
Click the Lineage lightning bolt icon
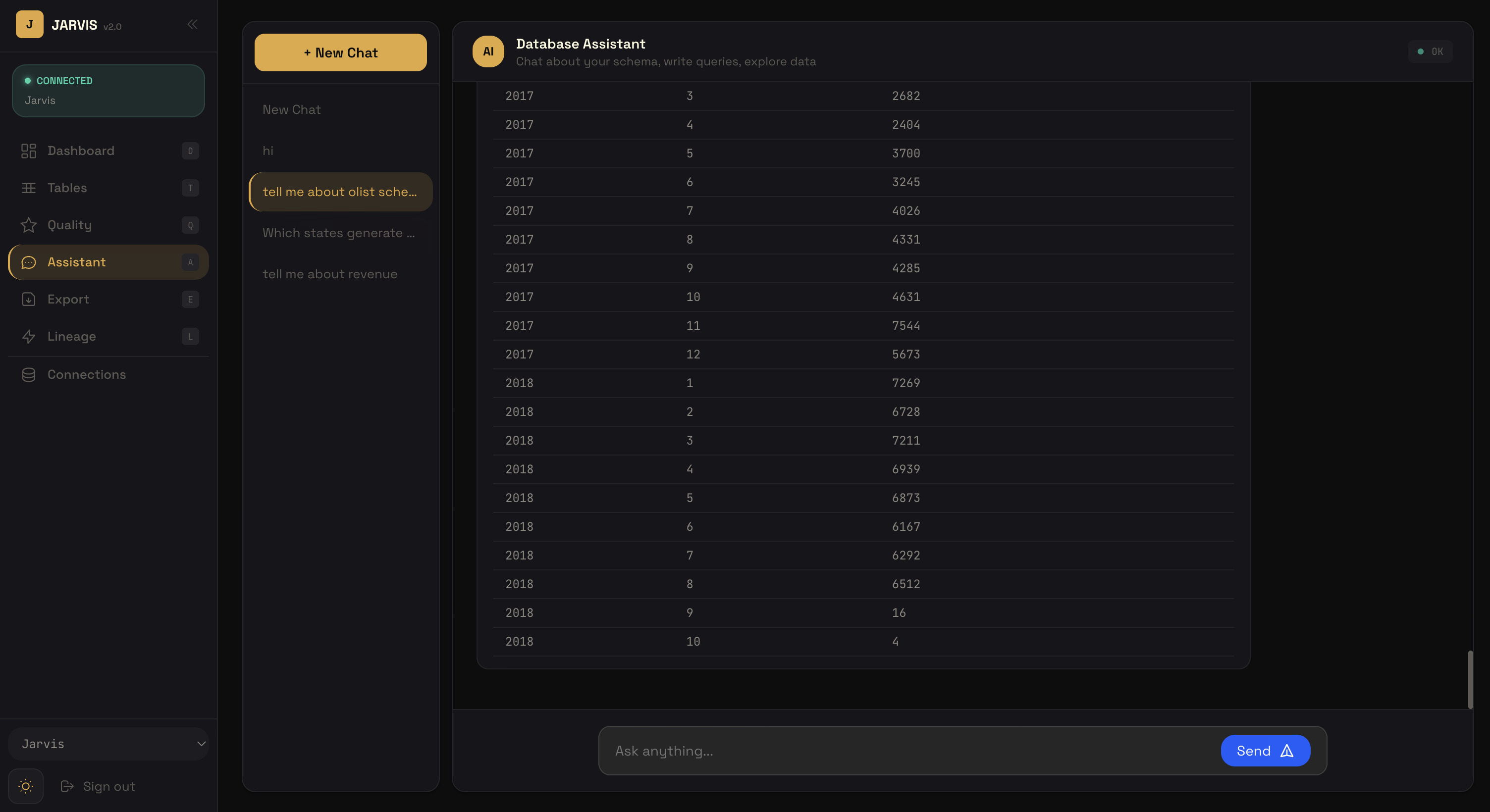[28, 337]
